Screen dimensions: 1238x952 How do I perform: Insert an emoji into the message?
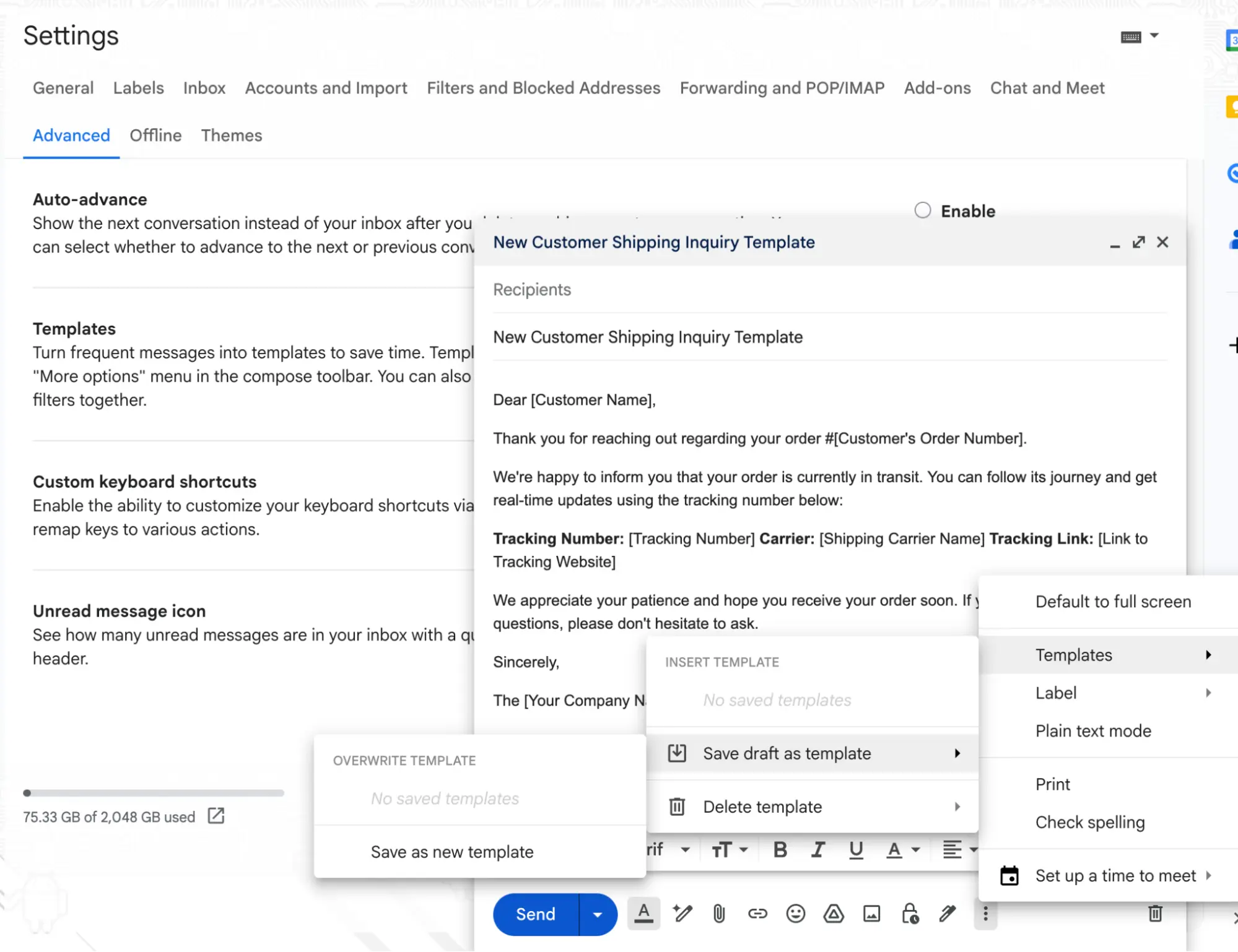pyautogui.click(x=796, y=914)
